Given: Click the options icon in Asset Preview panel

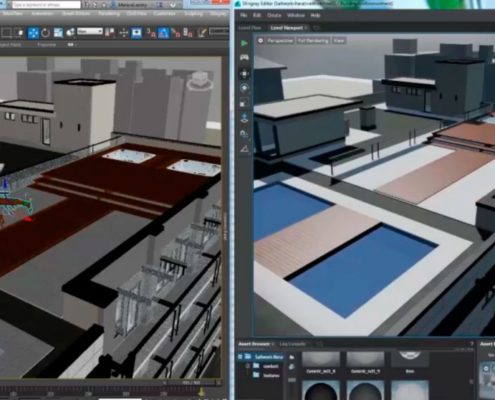Looking at the screenshot, I should (486, 368).
